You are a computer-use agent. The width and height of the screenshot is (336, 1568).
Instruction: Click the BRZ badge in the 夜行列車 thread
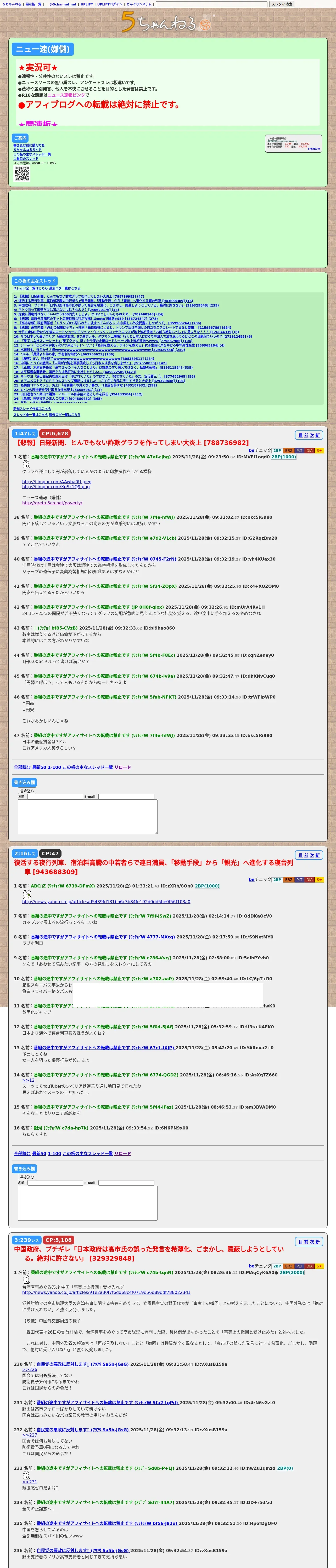[288, 880]
